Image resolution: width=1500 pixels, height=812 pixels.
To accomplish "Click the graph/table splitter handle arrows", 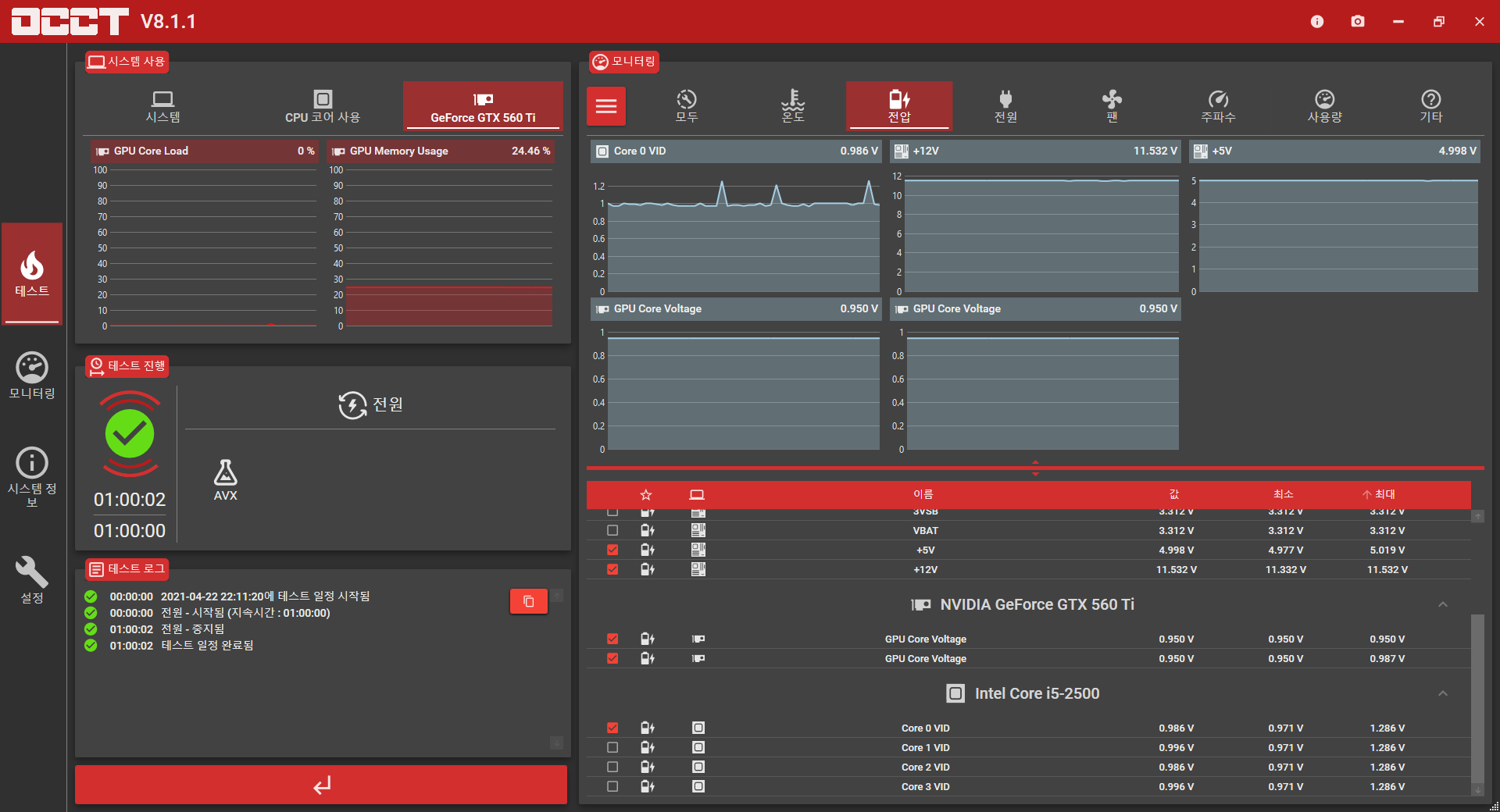I will (x=1035, y=468).
